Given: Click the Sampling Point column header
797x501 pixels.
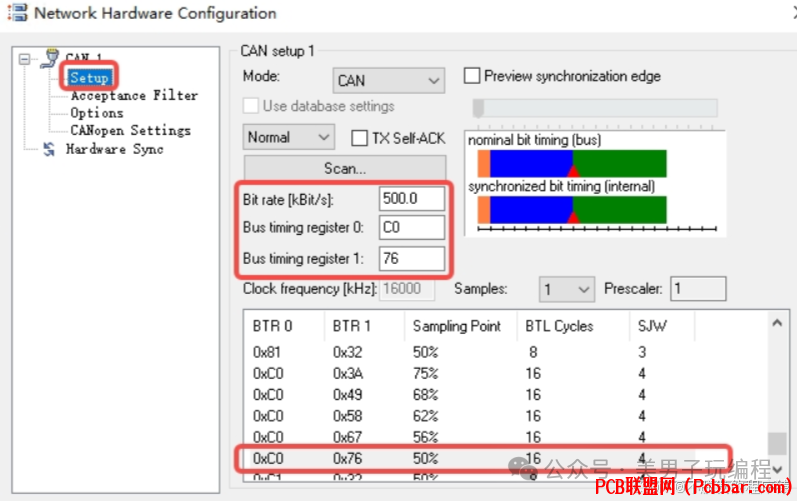Looking at the screenshot, I should pos(461,326).
